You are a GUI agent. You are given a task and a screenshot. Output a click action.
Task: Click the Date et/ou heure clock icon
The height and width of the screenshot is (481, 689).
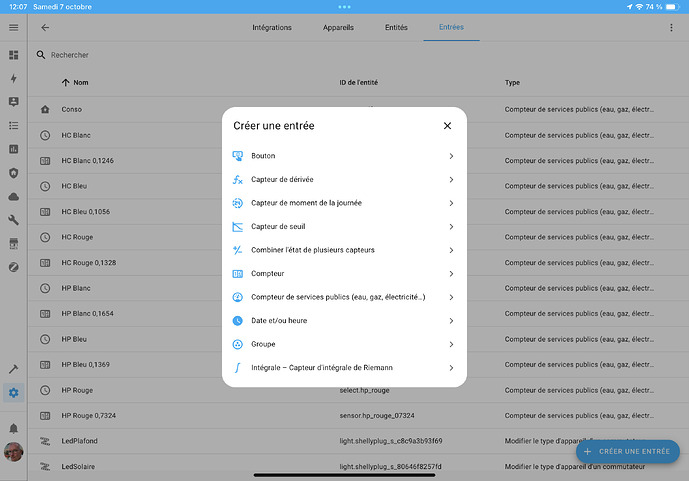pos(237,321)
